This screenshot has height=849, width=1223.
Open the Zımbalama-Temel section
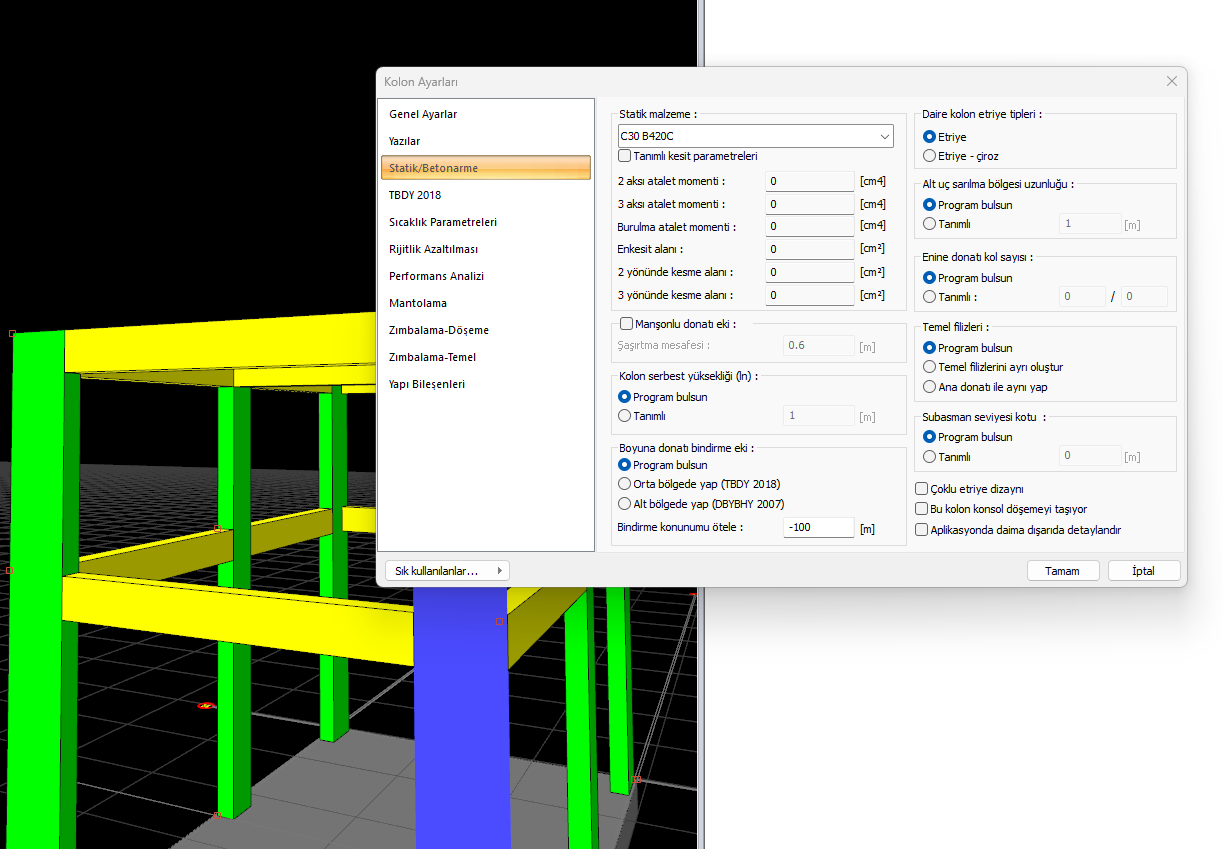coord(432,357)
